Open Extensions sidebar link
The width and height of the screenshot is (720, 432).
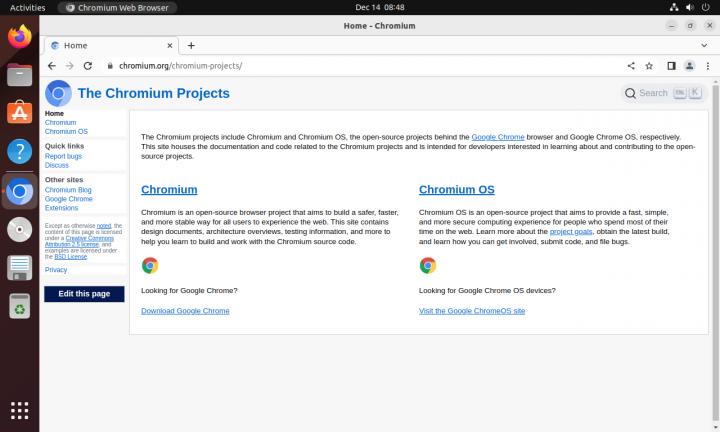click(x=62, y=208)
